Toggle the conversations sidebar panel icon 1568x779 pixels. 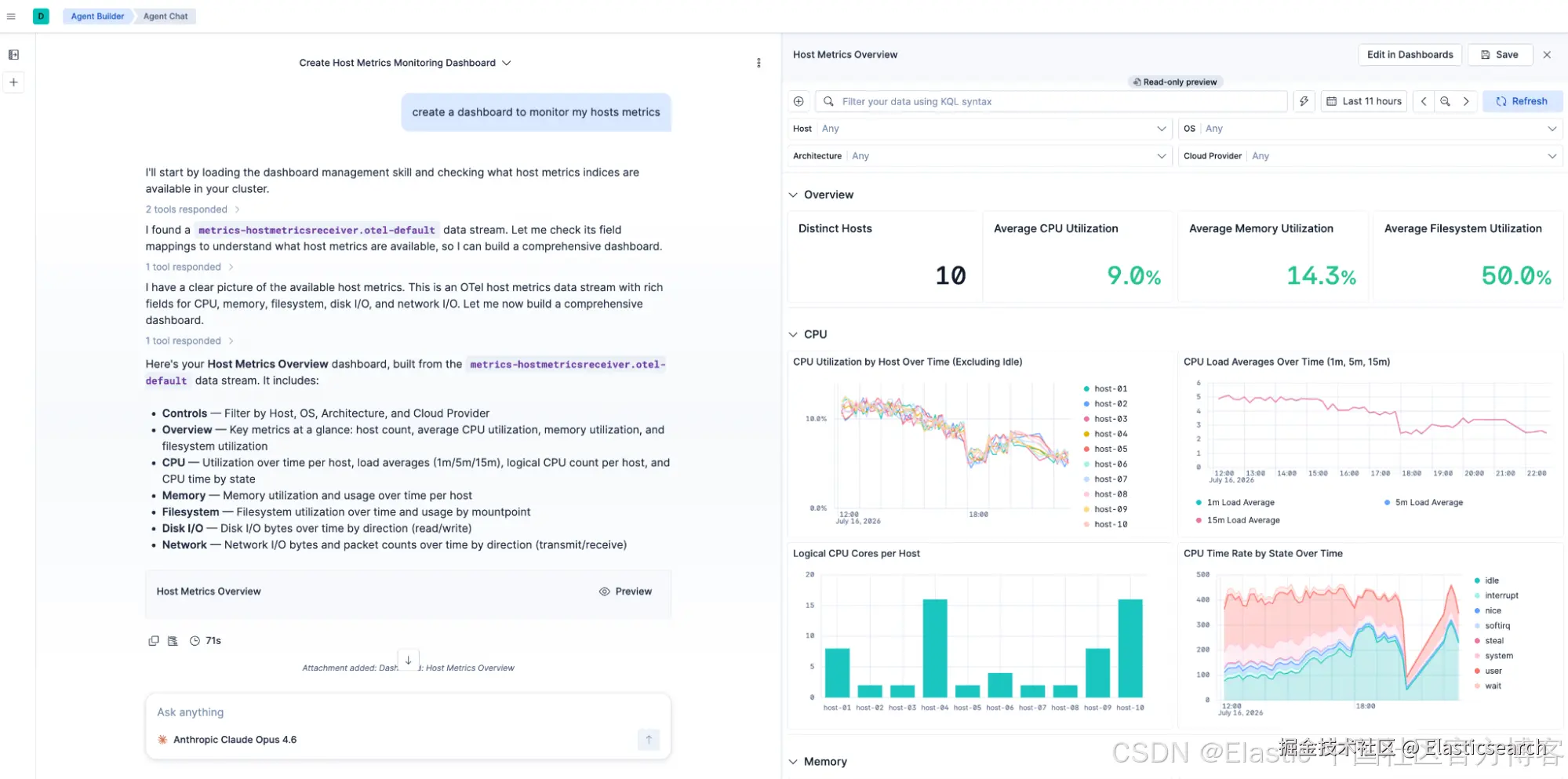point(13,55)
